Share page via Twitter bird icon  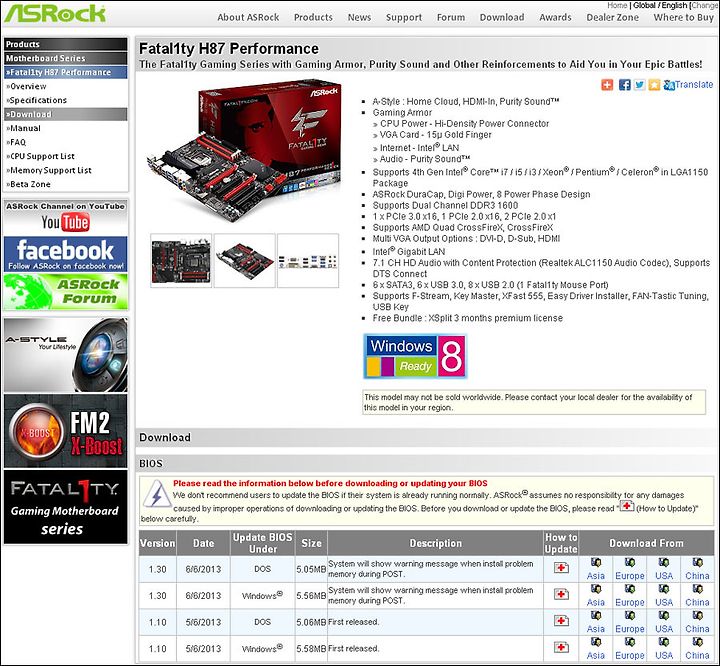pyautogui.click(x=639, y=85)
